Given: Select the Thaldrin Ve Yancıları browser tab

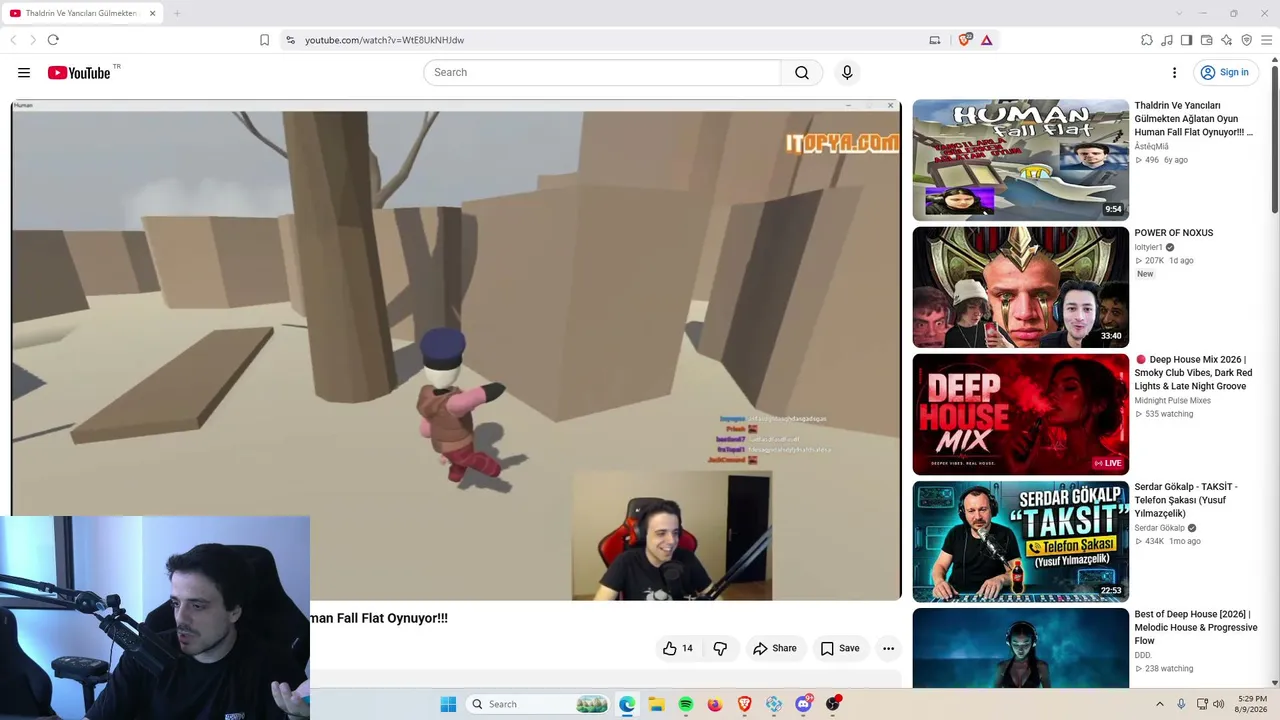Looking at the screenshot, I should pyautogui.click(x=81, y=13).
